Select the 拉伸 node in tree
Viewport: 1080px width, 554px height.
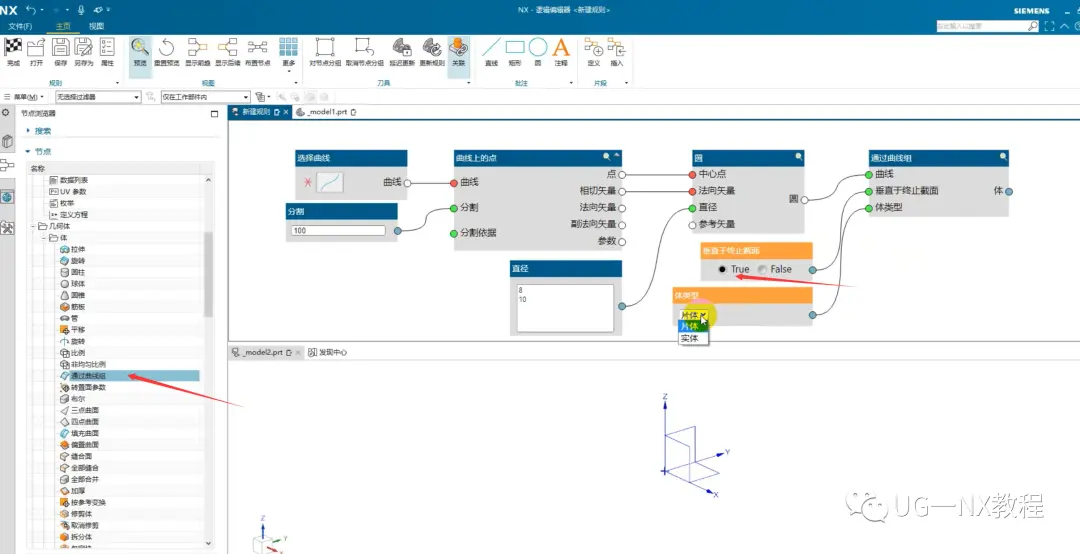78,249
